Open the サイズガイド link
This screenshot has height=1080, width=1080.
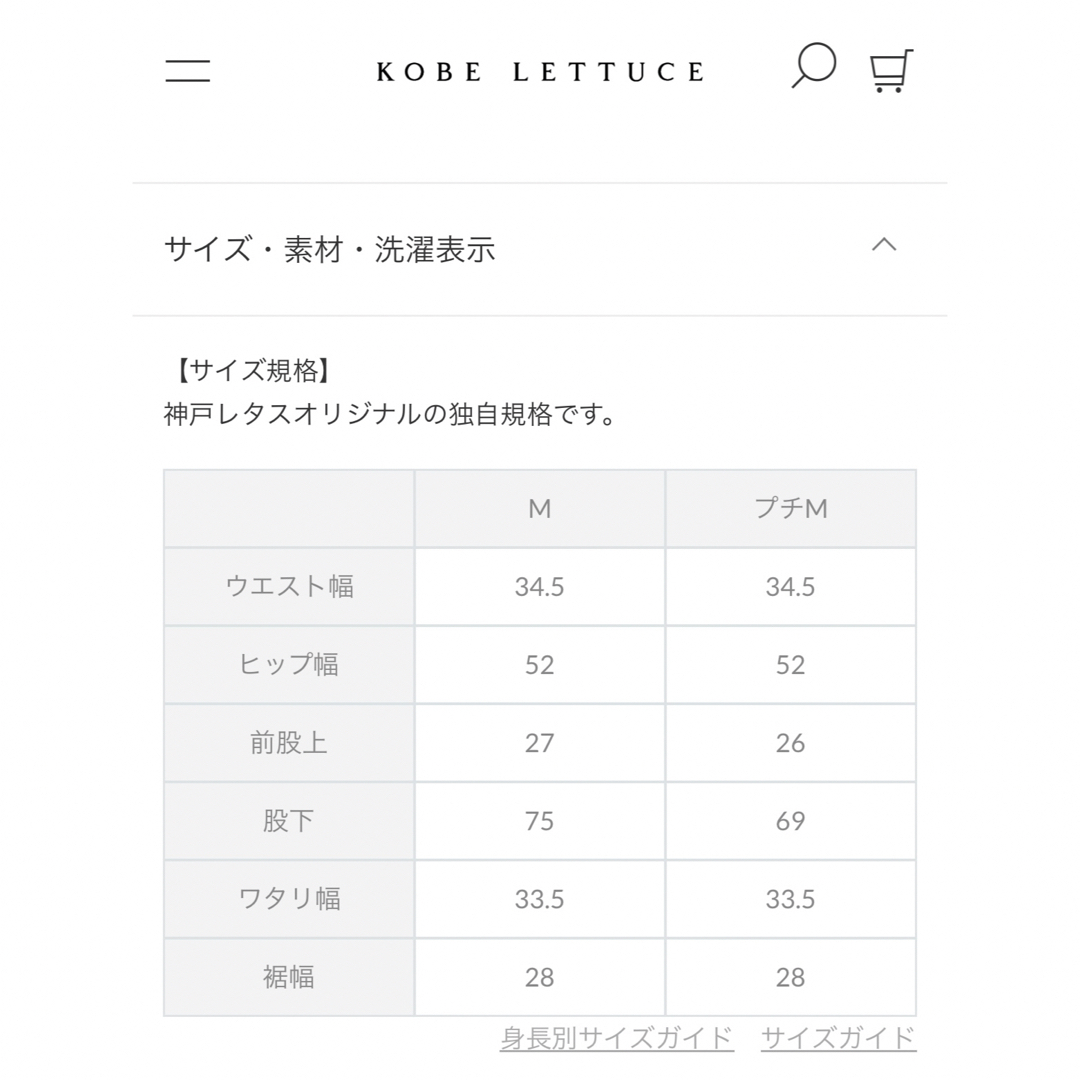point(838,1037)
